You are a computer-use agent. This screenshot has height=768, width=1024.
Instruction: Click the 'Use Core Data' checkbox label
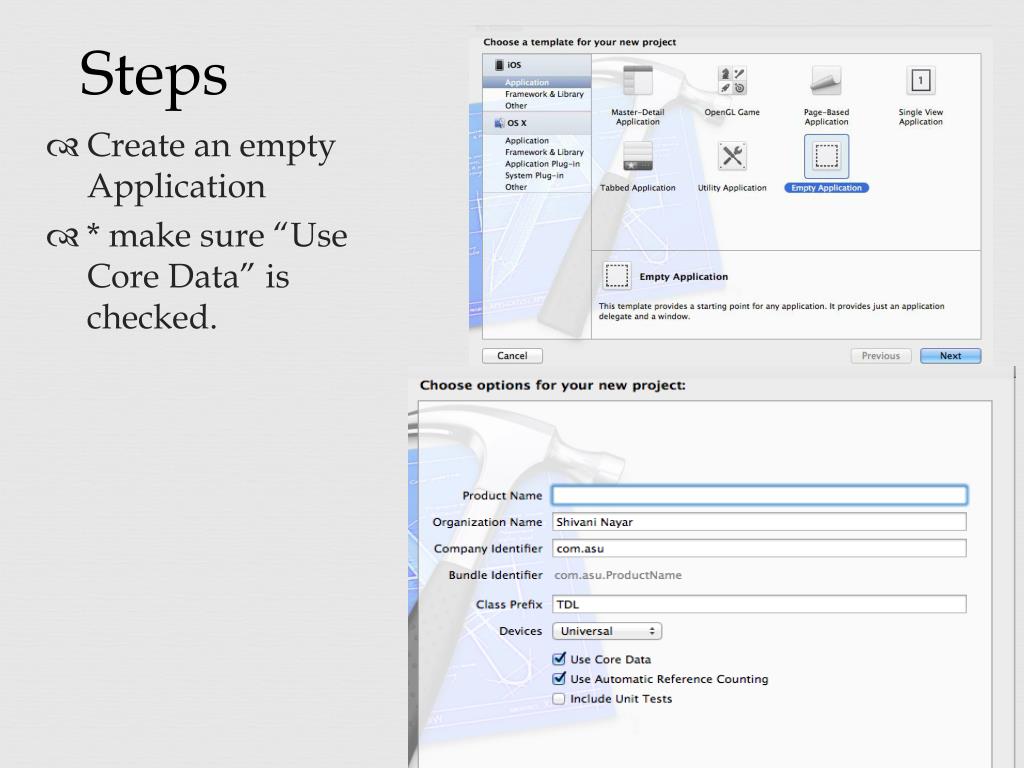pos(611,659)
